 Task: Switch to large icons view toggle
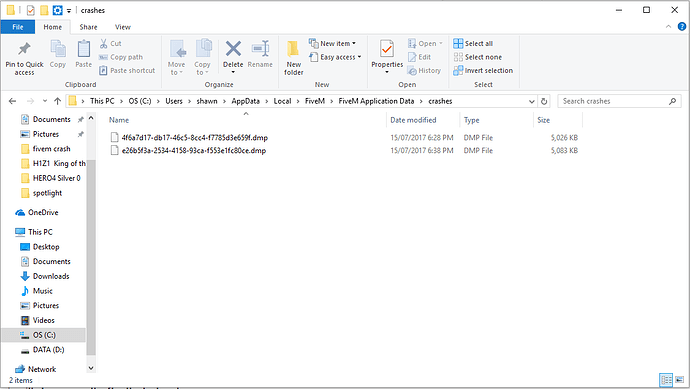tap(679, 380)
